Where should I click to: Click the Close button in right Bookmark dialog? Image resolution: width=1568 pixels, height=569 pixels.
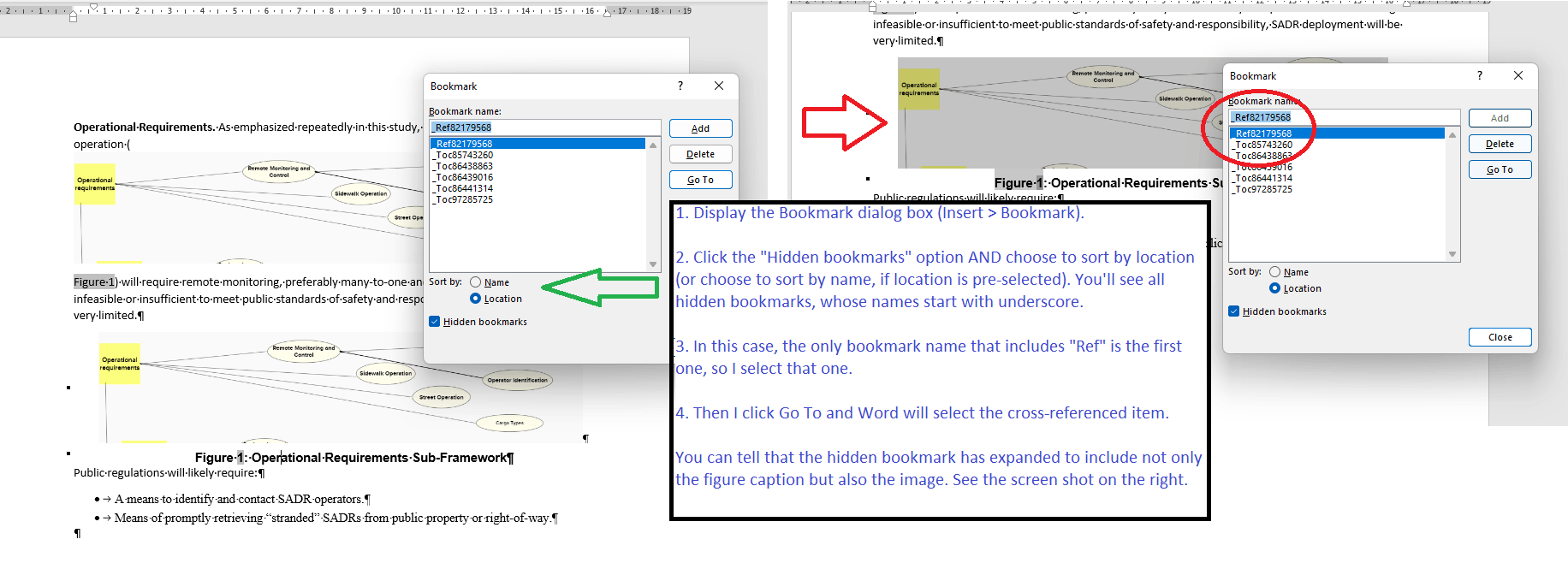(x=1500, y=337)
